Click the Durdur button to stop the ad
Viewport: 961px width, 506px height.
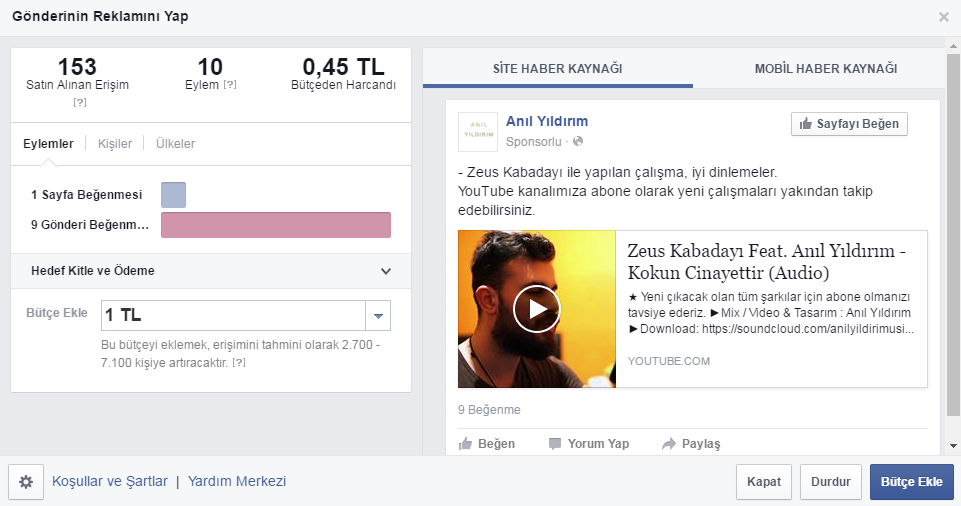pyautogui.click(x=830, y=482)
